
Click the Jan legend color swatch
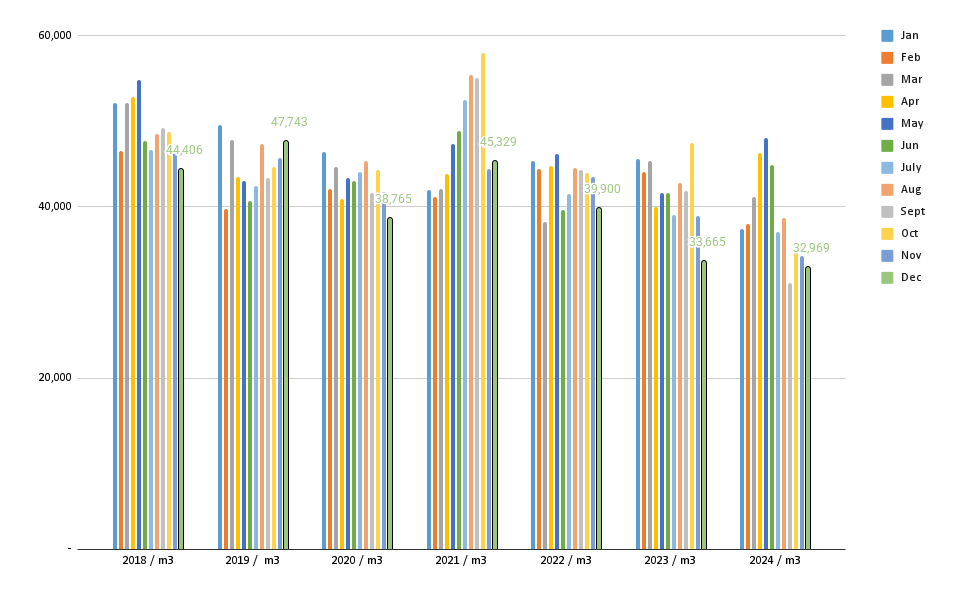[887, 36]
